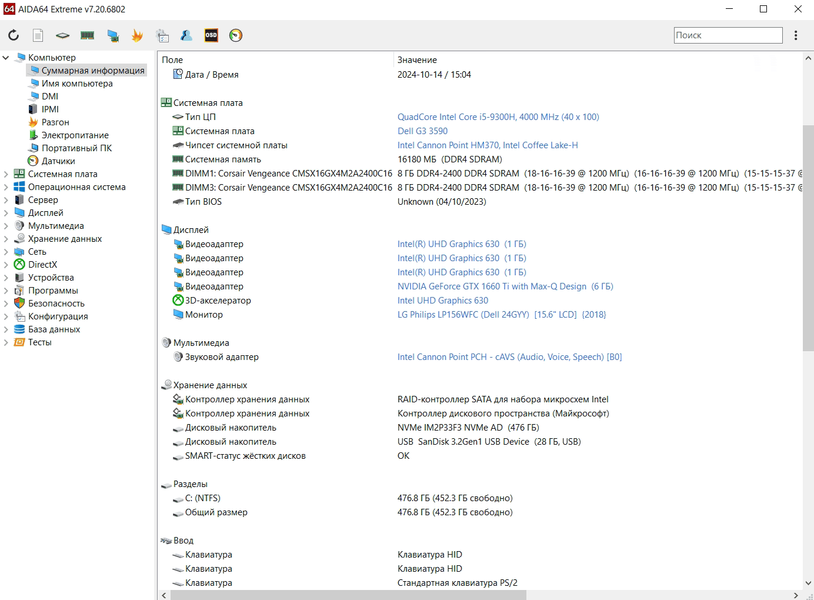Select the NVMe IM2P33F3 disk value
The width and height of the screenshot is (814, 600).
pyautogui.click(x=468, y=428)
